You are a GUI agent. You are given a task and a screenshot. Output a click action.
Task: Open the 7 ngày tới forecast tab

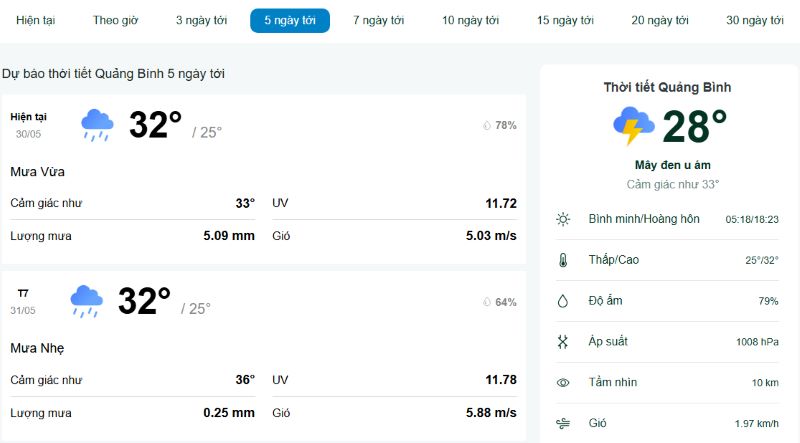click(379, 20)
